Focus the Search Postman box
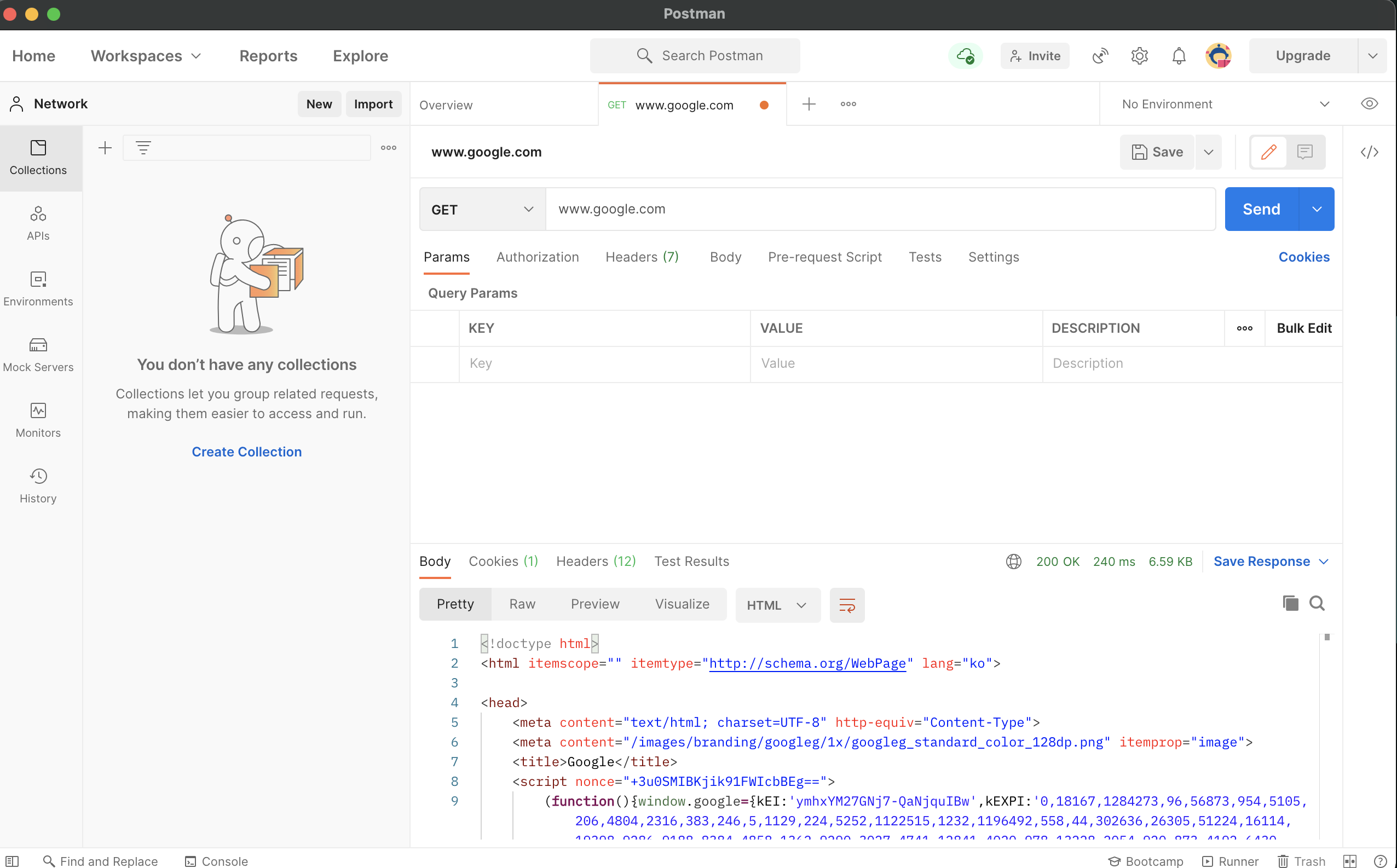 [x=695, y=56]
